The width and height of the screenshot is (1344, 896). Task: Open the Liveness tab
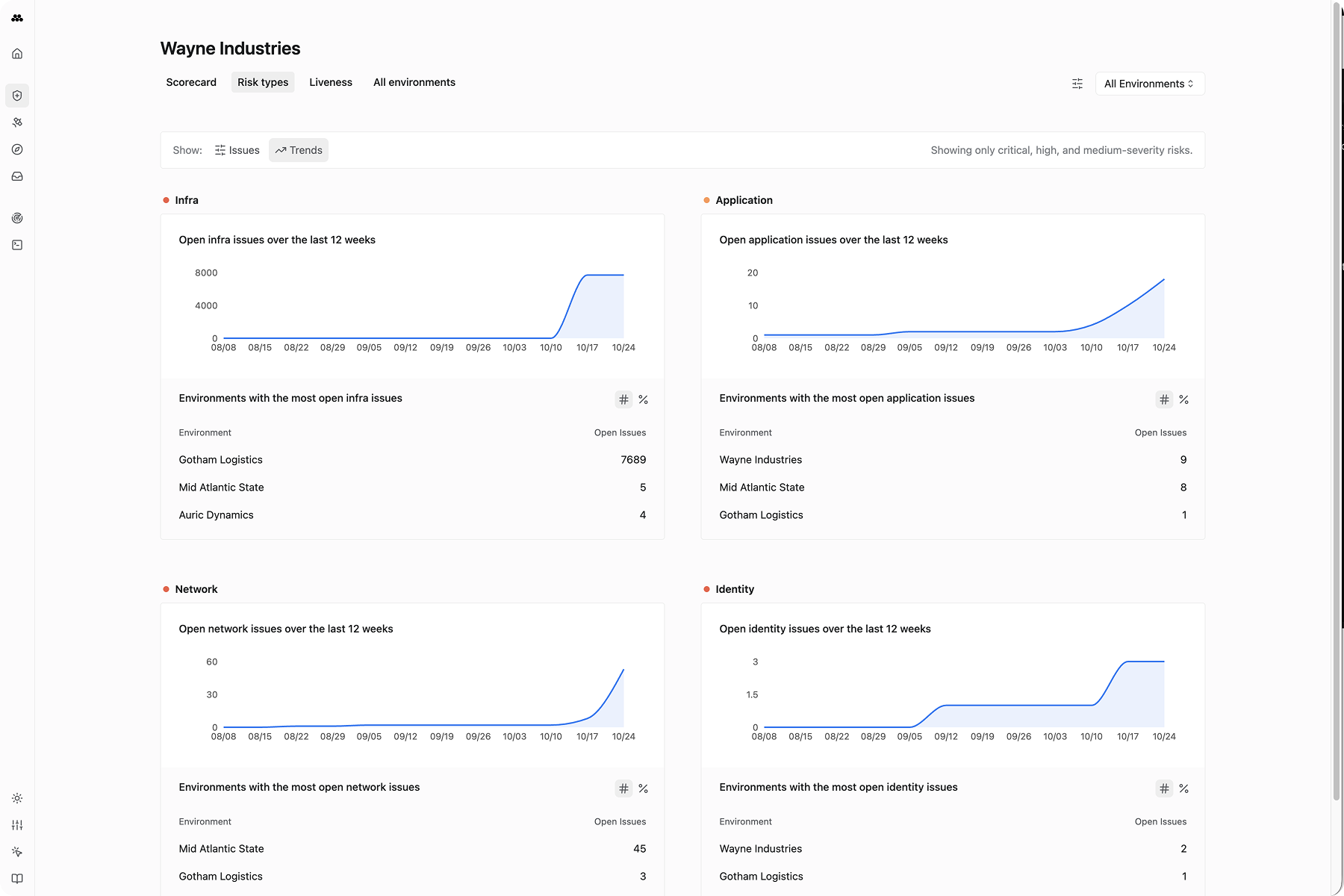click(x=330, y=82)
